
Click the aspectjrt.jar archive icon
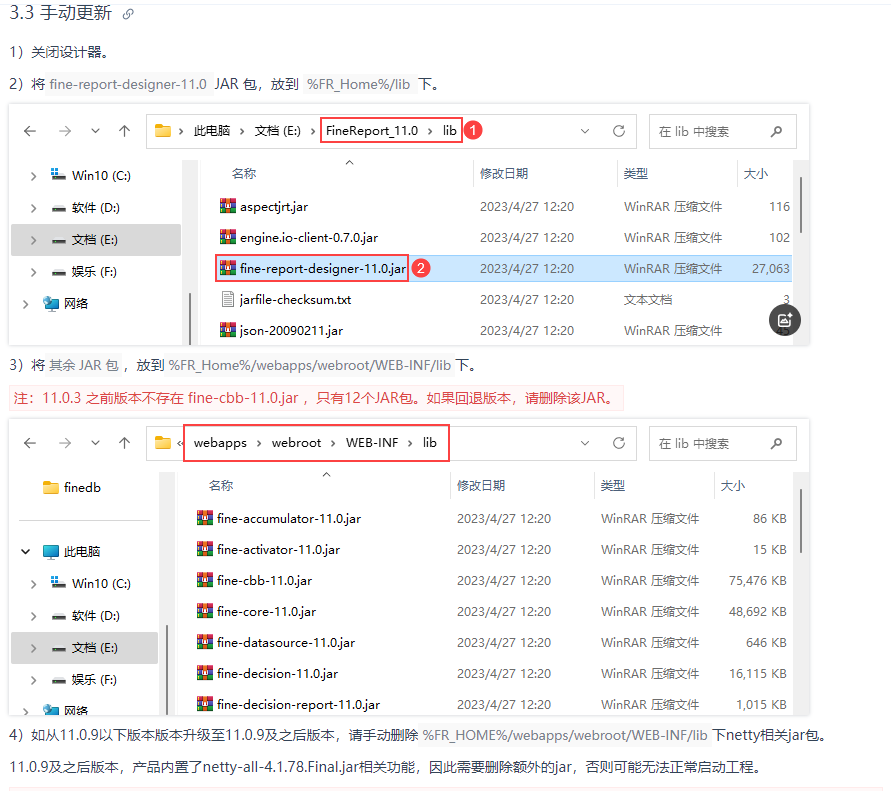coord(228,206)
